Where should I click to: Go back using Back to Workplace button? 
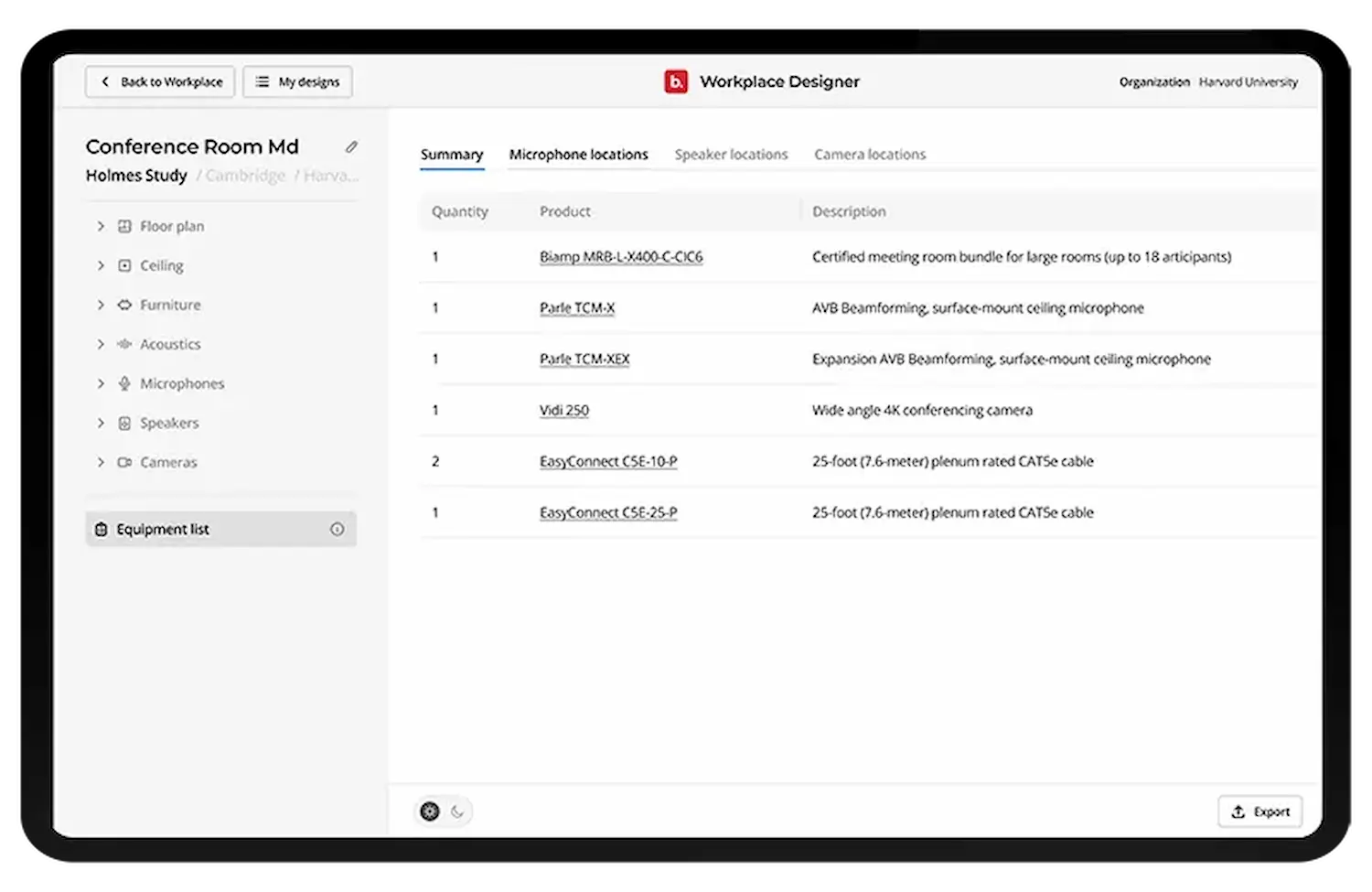tap(161, 82)
